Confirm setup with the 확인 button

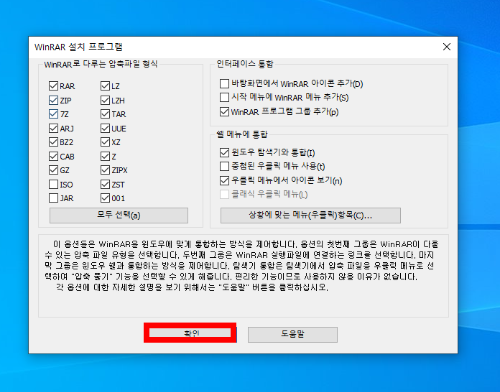click(x=190, y=333)
